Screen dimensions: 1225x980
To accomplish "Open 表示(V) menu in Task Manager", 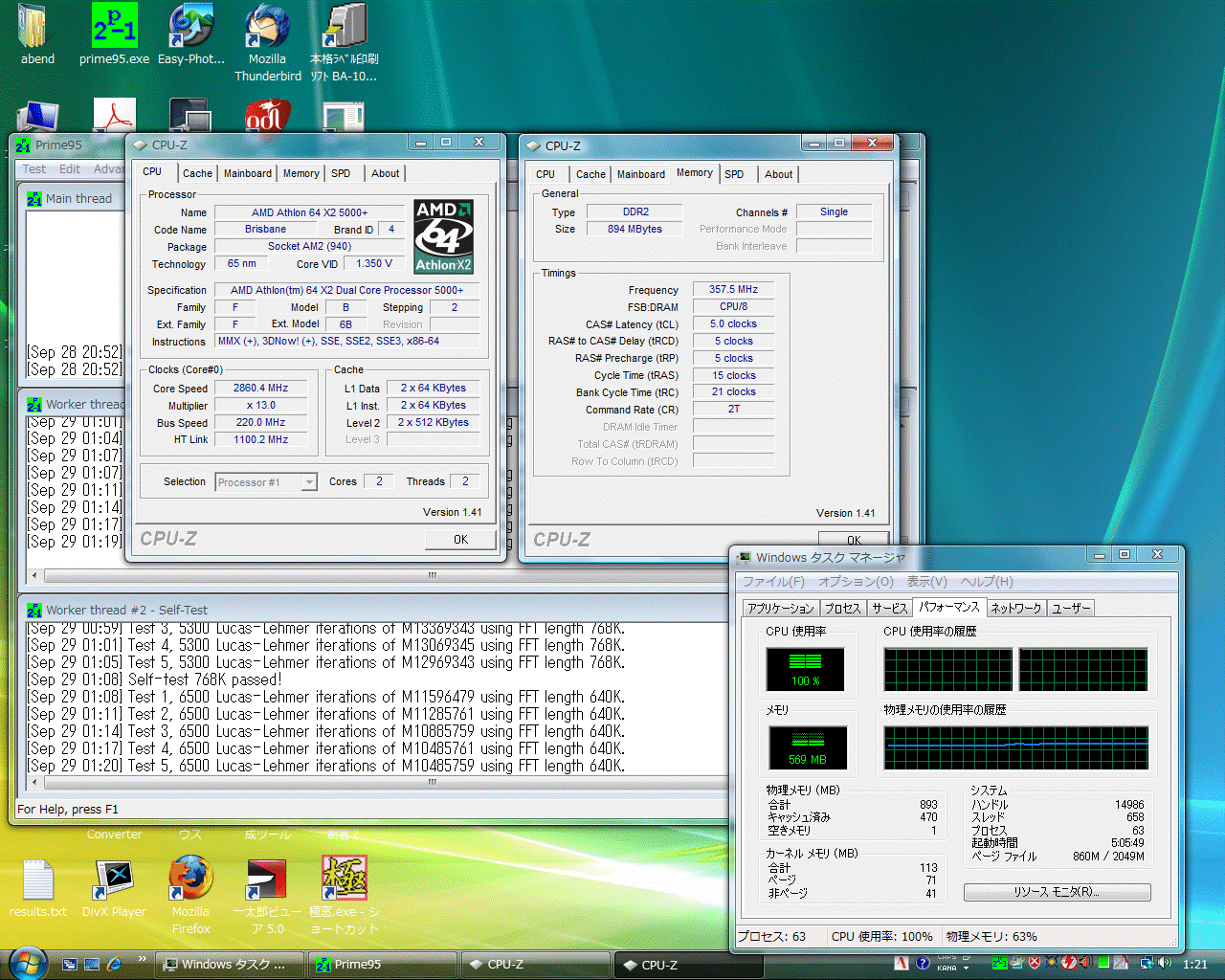I will pyautogui.click(x=926, y=582).
